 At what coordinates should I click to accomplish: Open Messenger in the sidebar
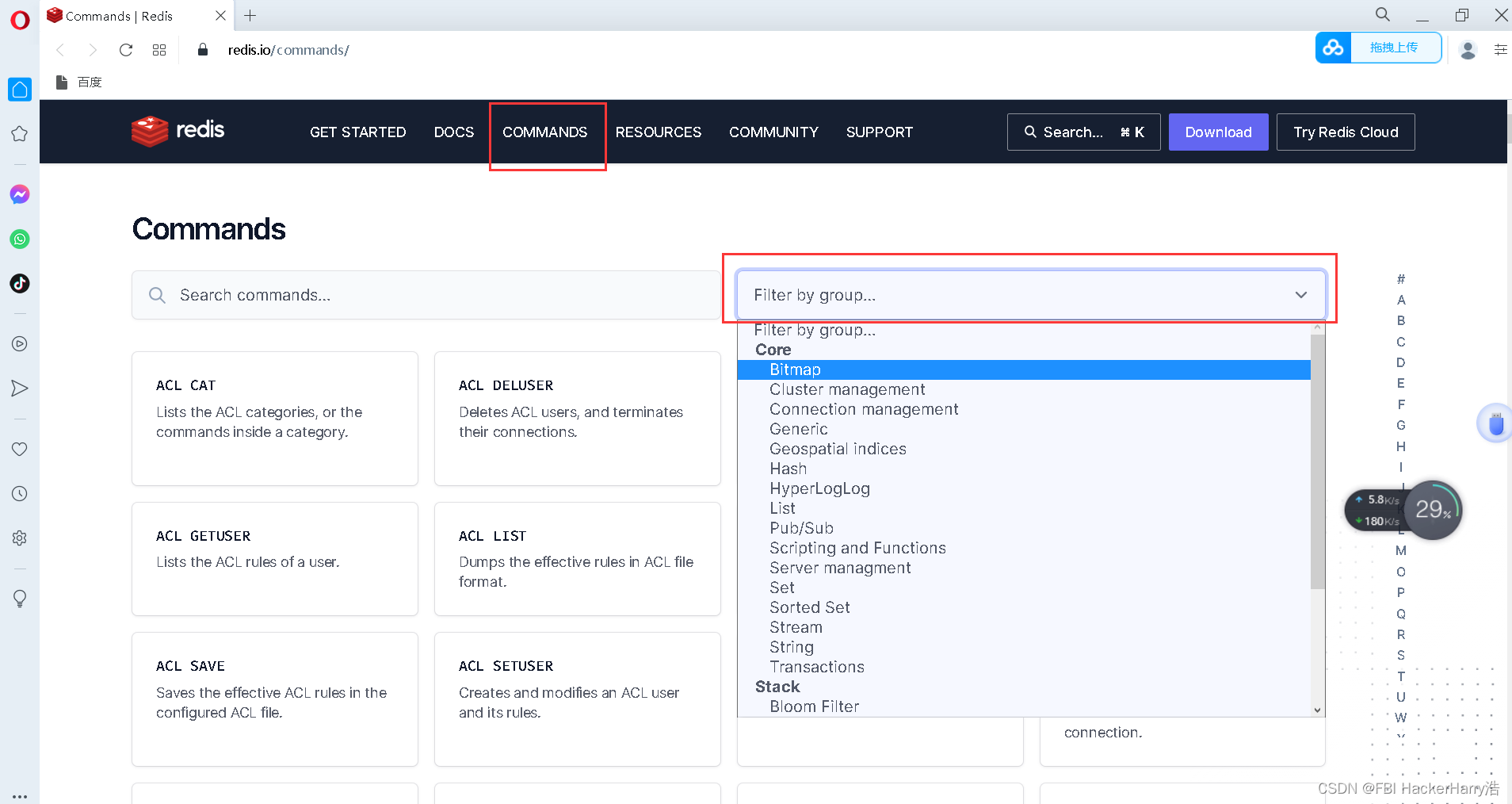[20, 194]
